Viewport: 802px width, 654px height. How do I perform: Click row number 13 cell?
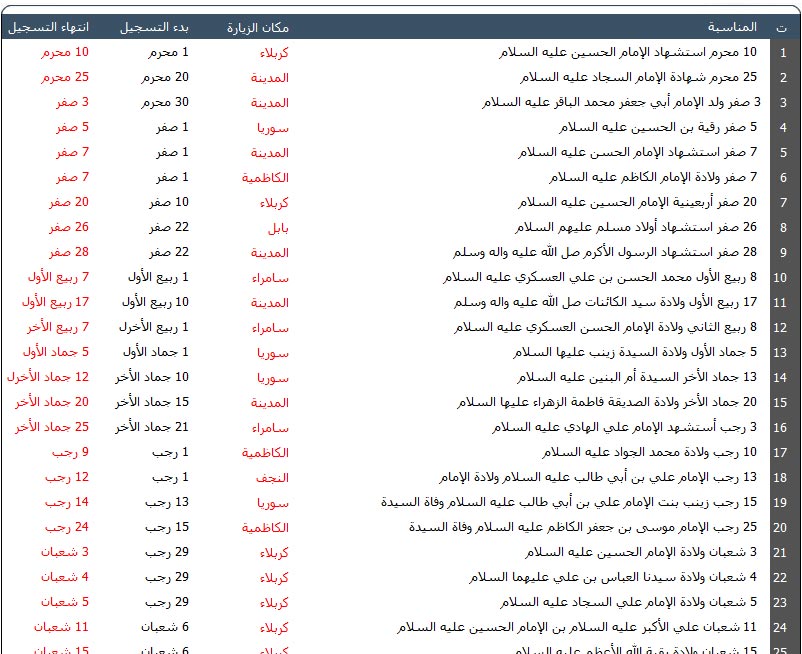(x=781, y=353)
